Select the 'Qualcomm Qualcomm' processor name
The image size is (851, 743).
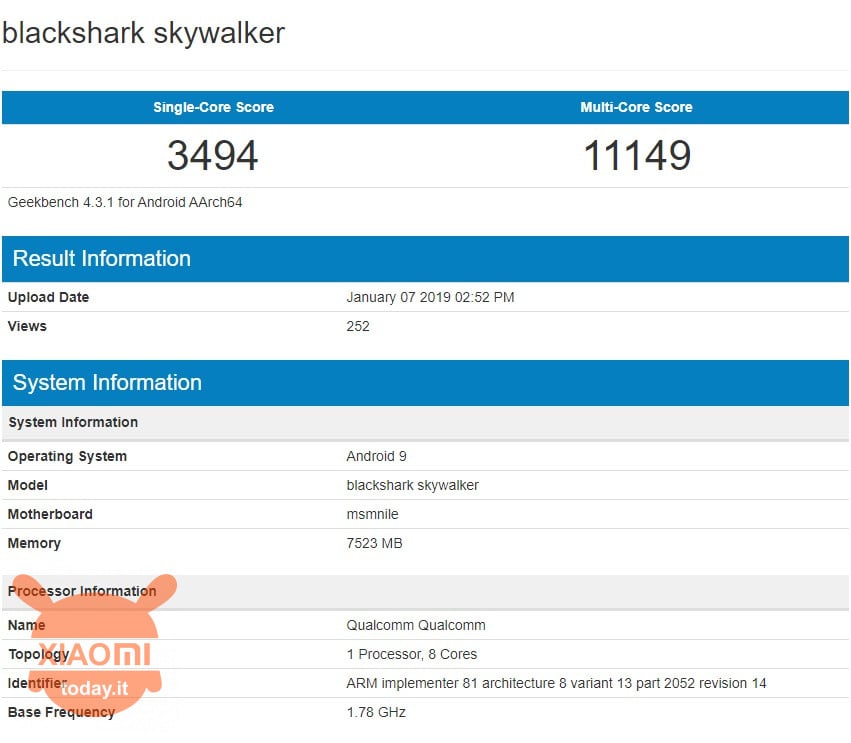coord(416,625)
